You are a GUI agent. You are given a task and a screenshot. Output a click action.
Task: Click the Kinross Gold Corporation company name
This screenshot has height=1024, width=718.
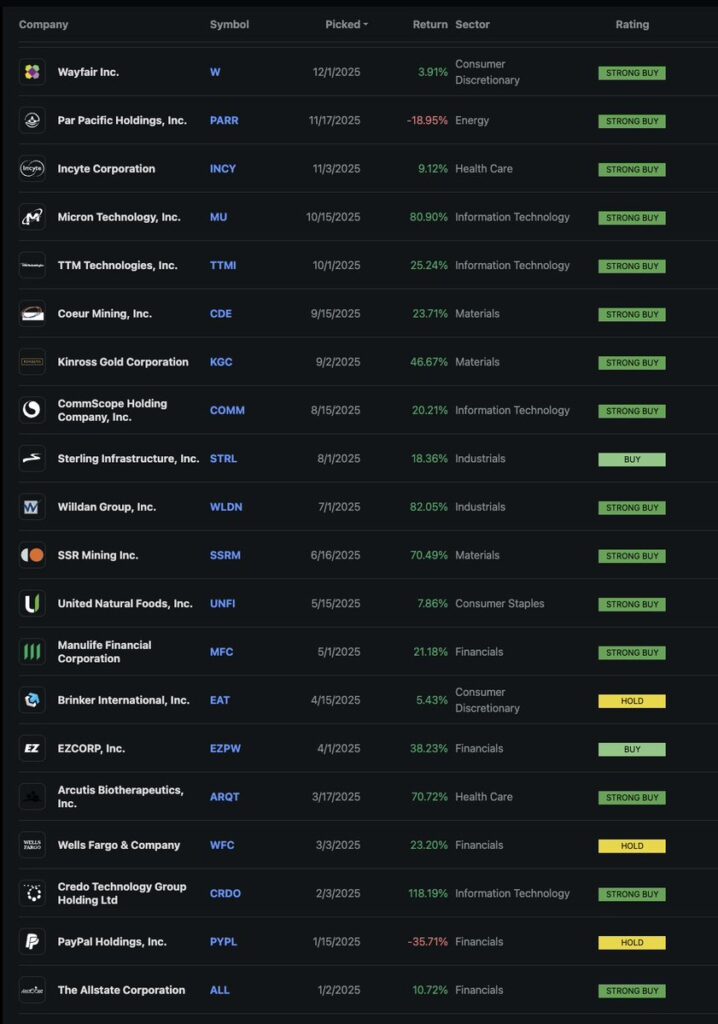coord(123,362)
